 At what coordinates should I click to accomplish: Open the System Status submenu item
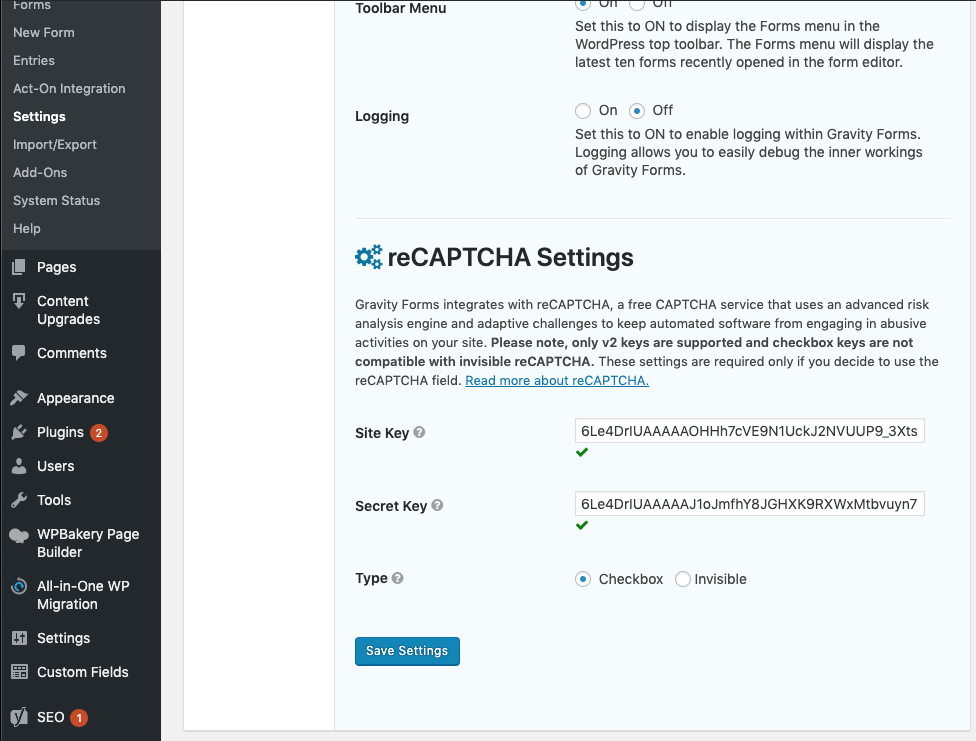57,201
